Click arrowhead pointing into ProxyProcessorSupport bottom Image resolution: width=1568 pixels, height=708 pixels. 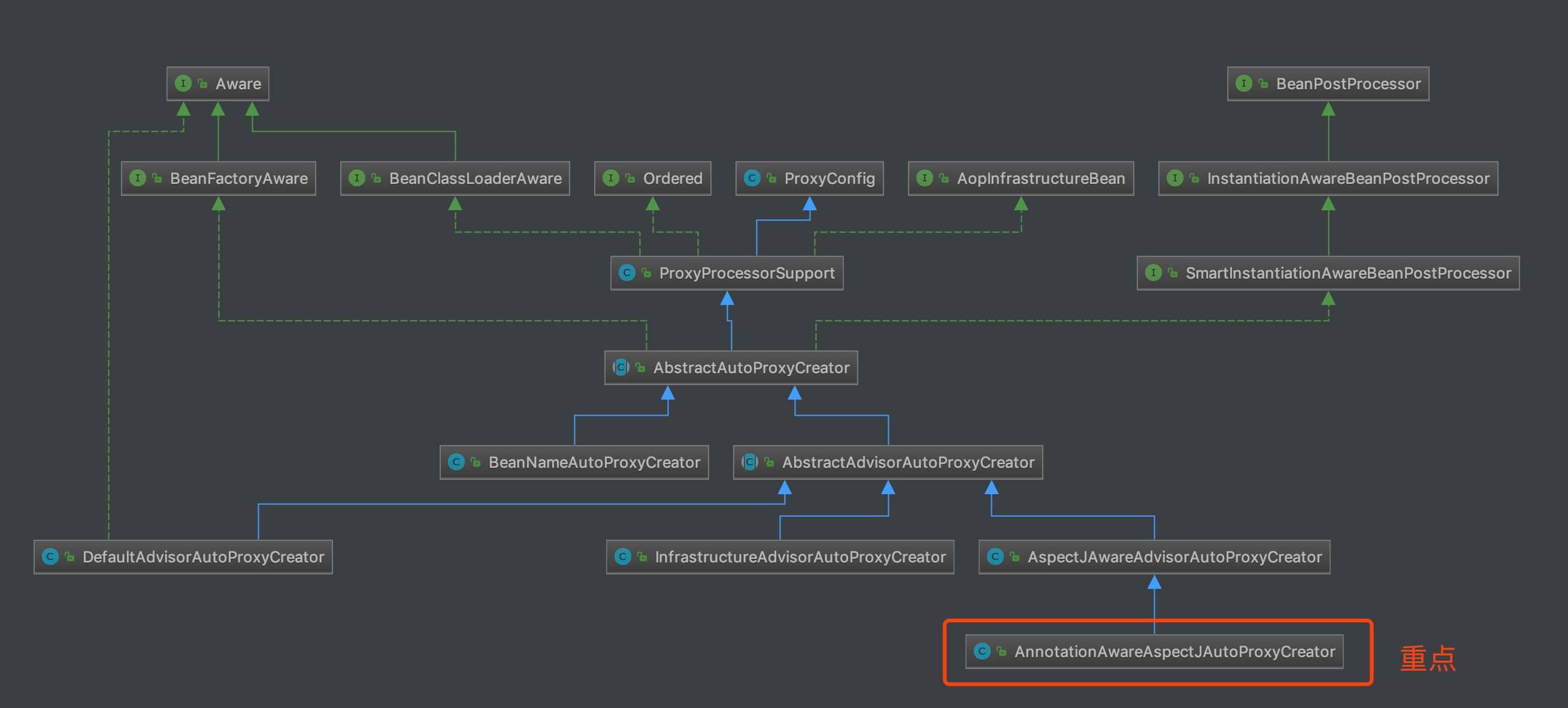pos(727,298)
